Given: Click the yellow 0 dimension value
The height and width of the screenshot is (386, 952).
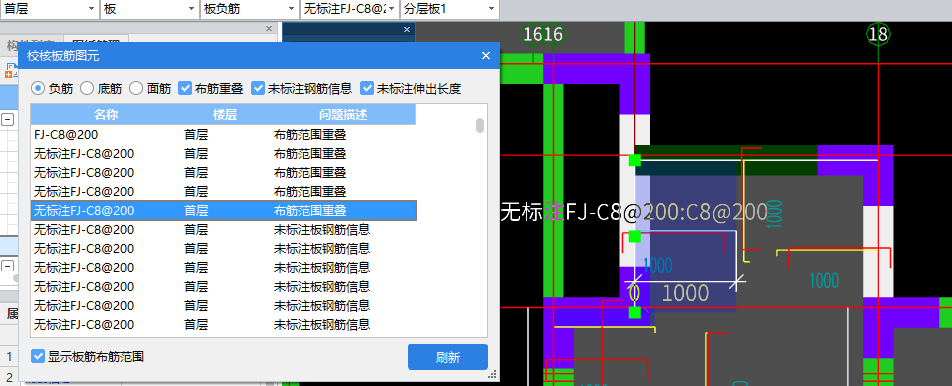Looking at the screenshot, I should [x=634, y=294].
